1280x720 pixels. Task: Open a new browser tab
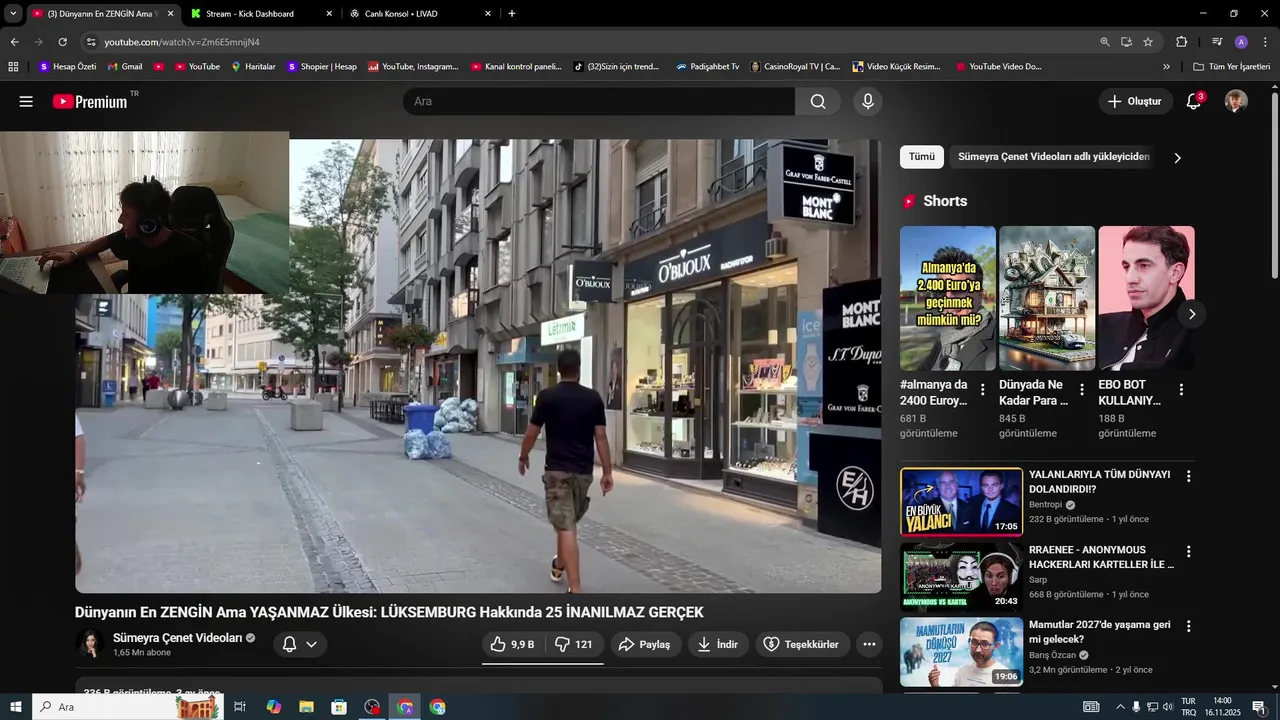point(512,14)
